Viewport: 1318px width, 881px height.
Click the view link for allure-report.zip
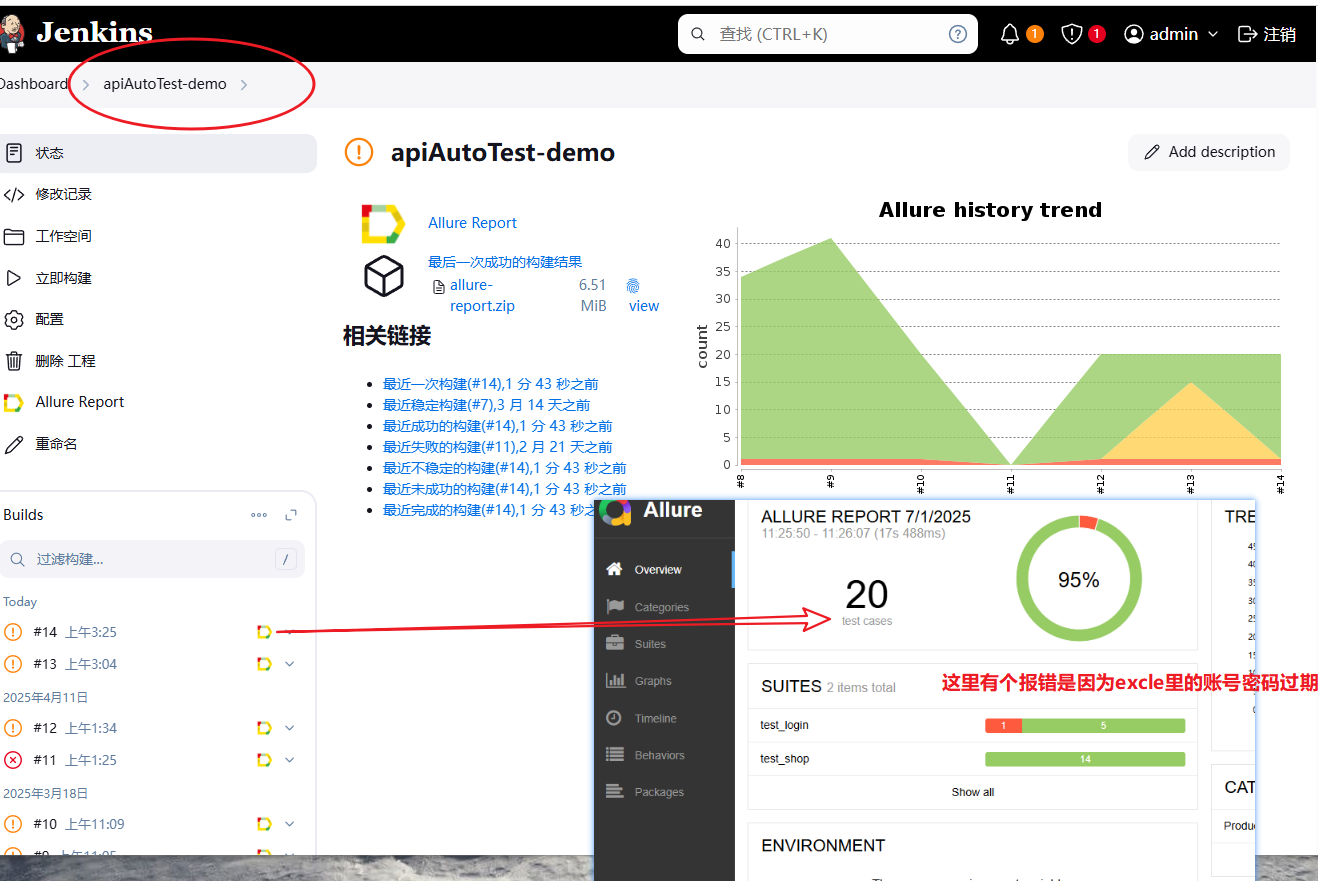coord(644,306)
